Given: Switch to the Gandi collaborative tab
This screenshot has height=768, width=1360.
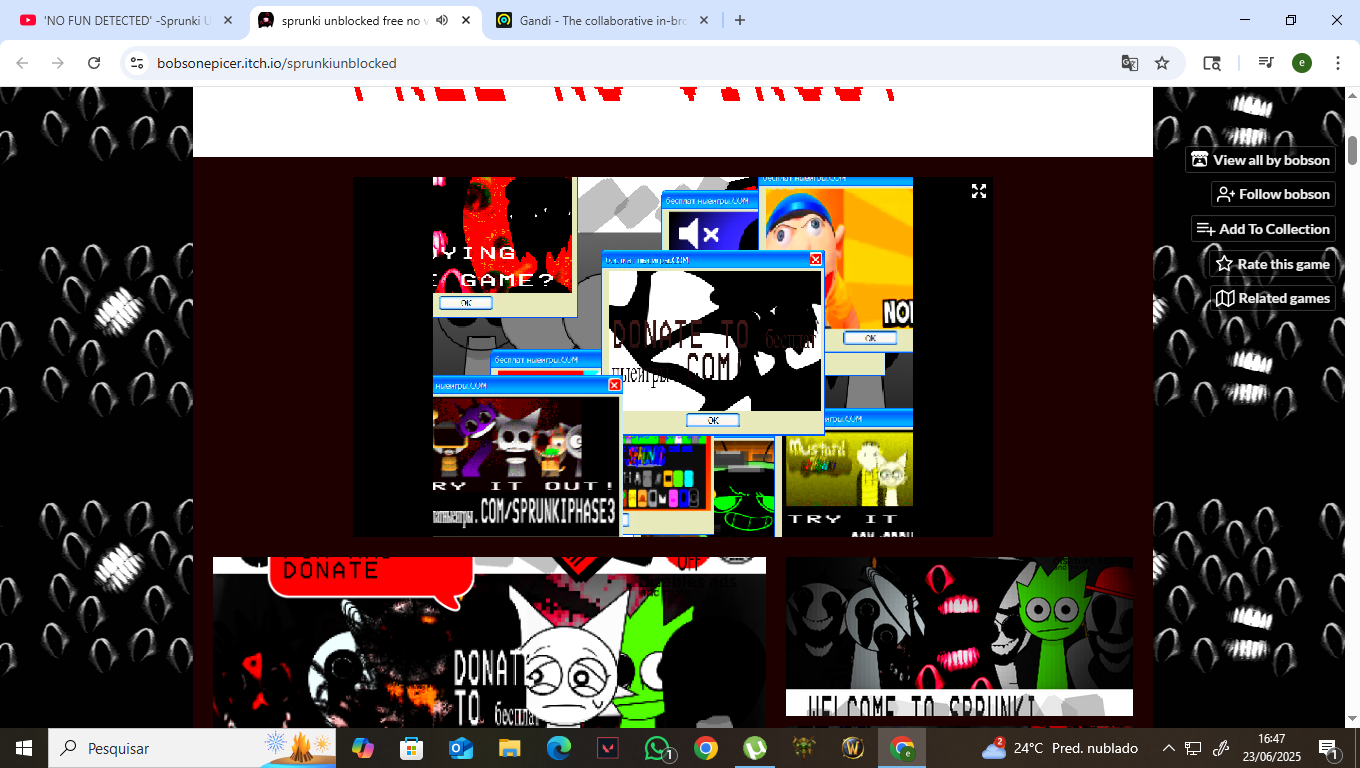Looking at the screenshot, I should tap(603, 20).
